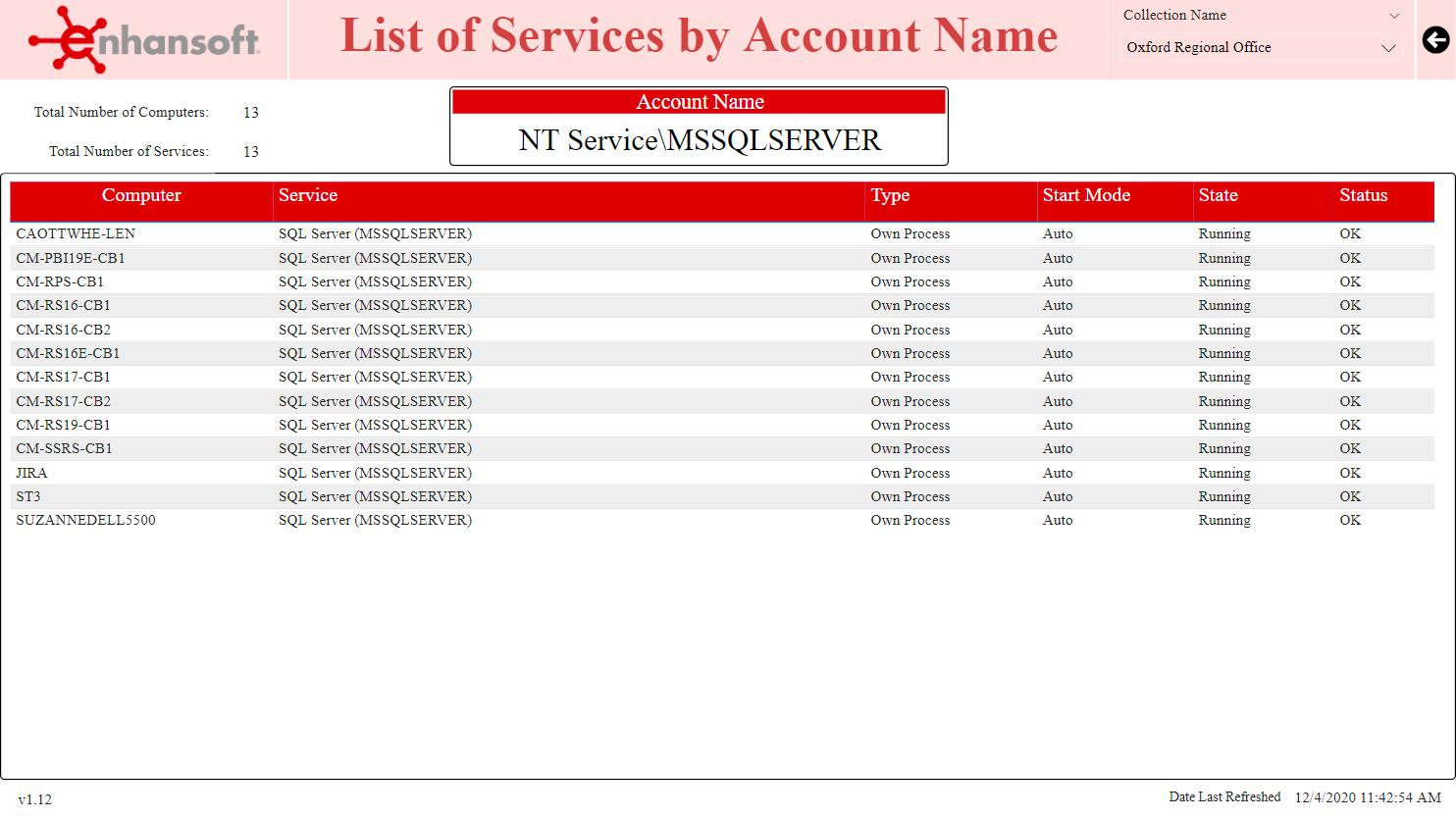1456x819 pixels.
Task: Click the back navigation arrow icon
Action: (x=1435, y=40)
